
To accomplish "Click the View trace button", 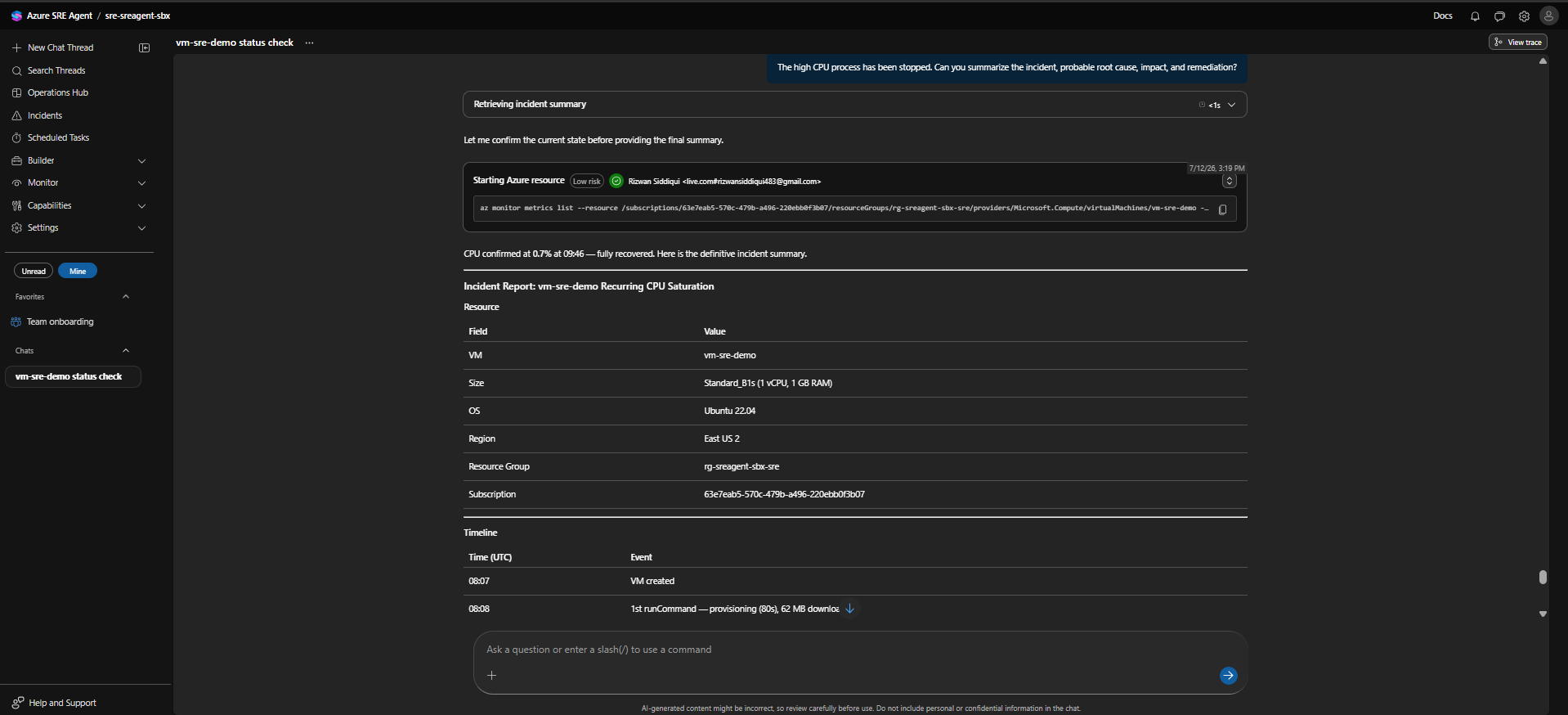I will click(1517, 43).
